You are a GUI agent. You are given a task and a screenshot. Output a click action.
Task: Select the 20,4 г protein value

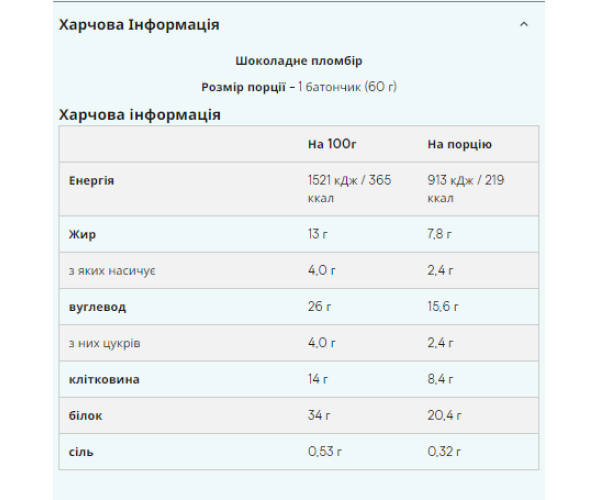tap(445, 415)
